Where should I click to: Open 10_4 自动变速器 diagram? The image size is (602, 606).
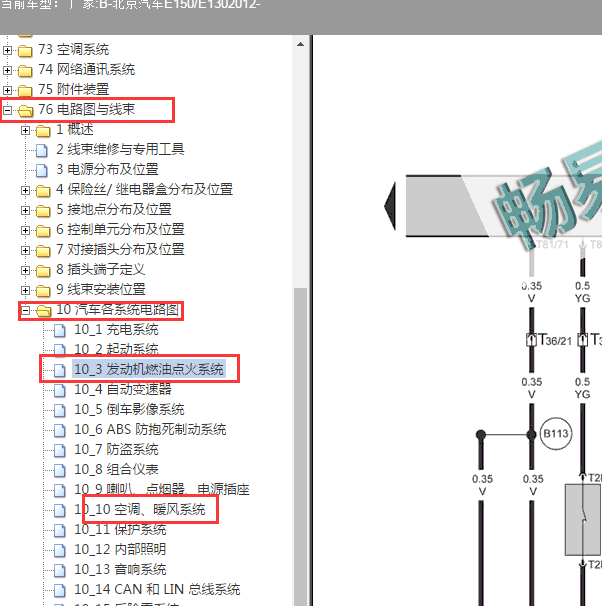tap(123, 389)
